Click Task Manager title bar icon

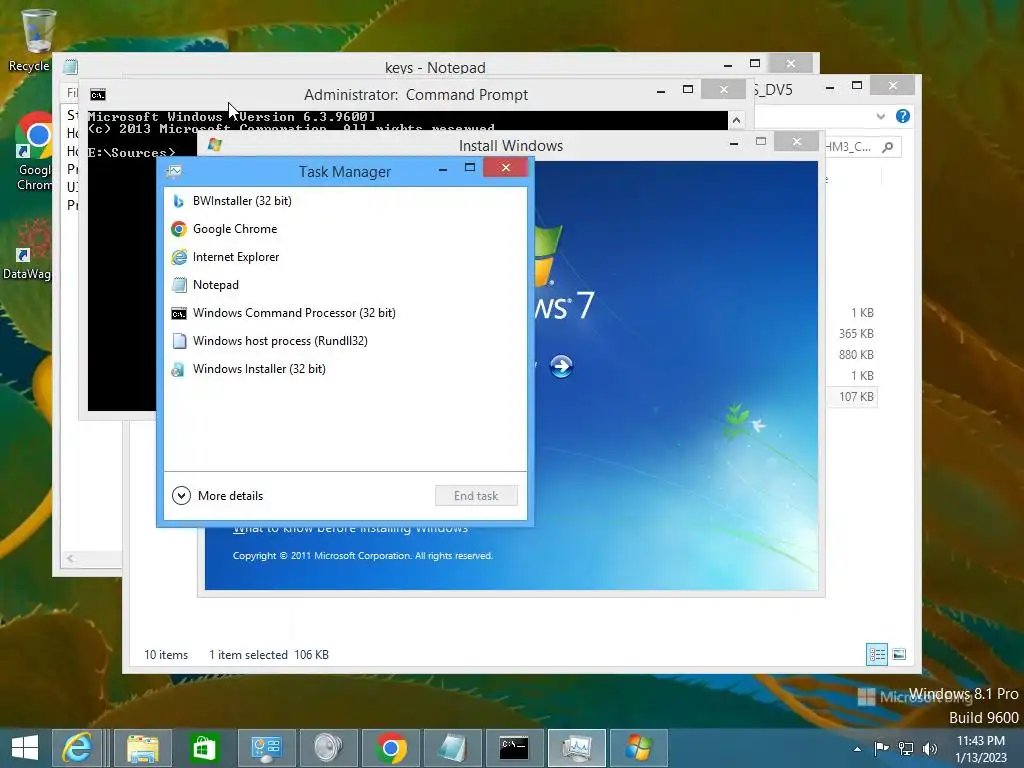click(174, 172)
